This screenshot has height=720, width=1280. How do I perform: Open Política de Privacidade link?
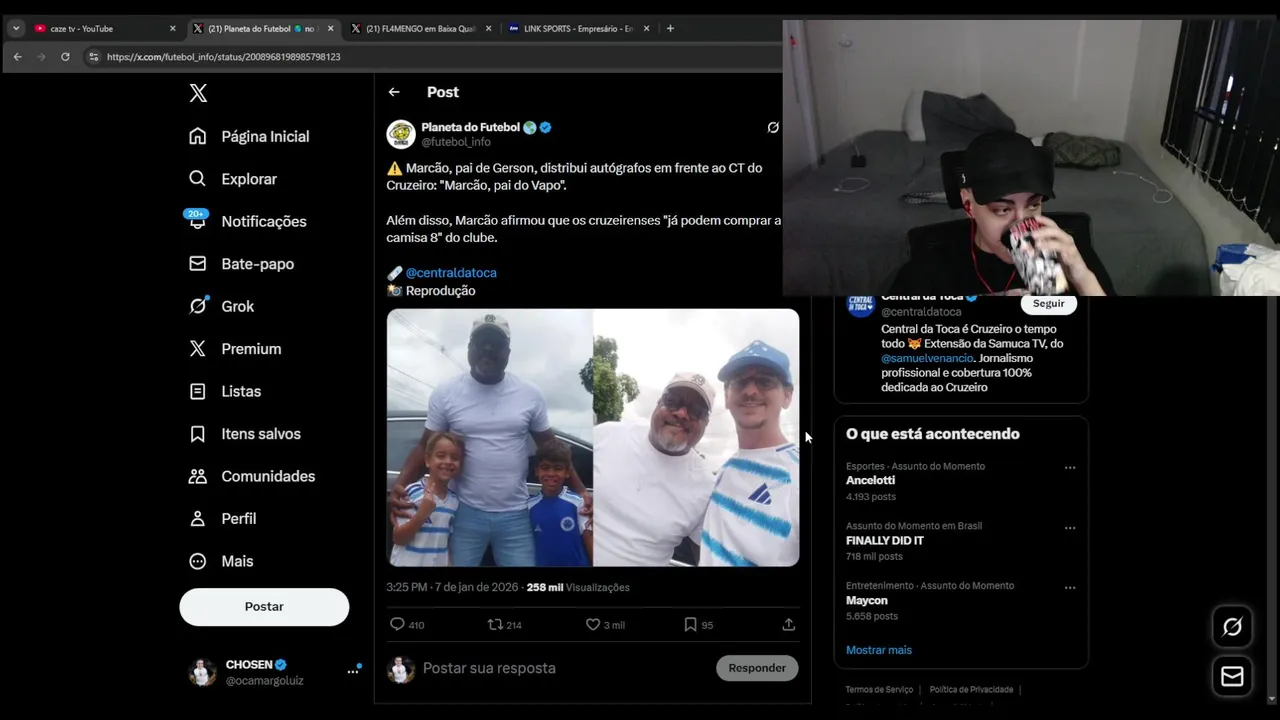(971, 690)
